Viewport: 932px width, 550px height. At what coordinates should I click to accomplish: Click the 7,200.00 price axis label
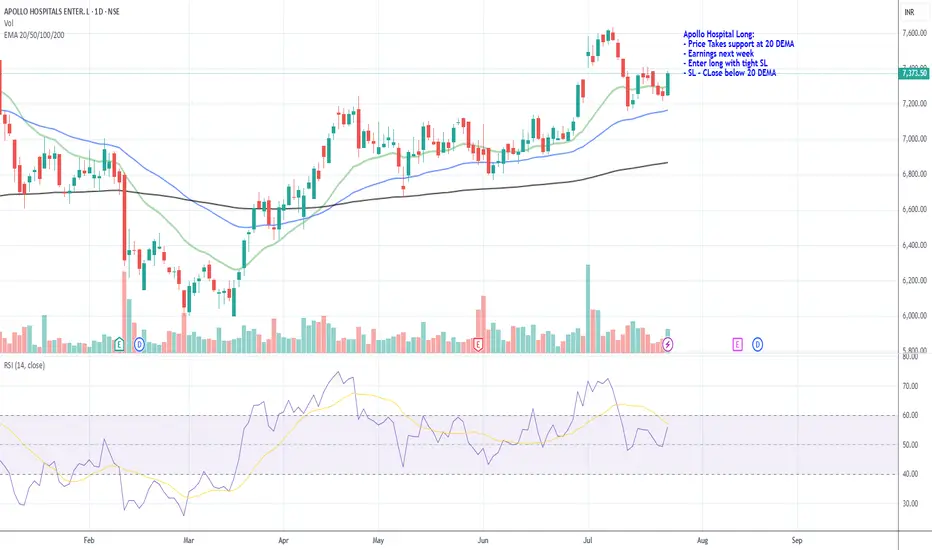click(914, 103)
